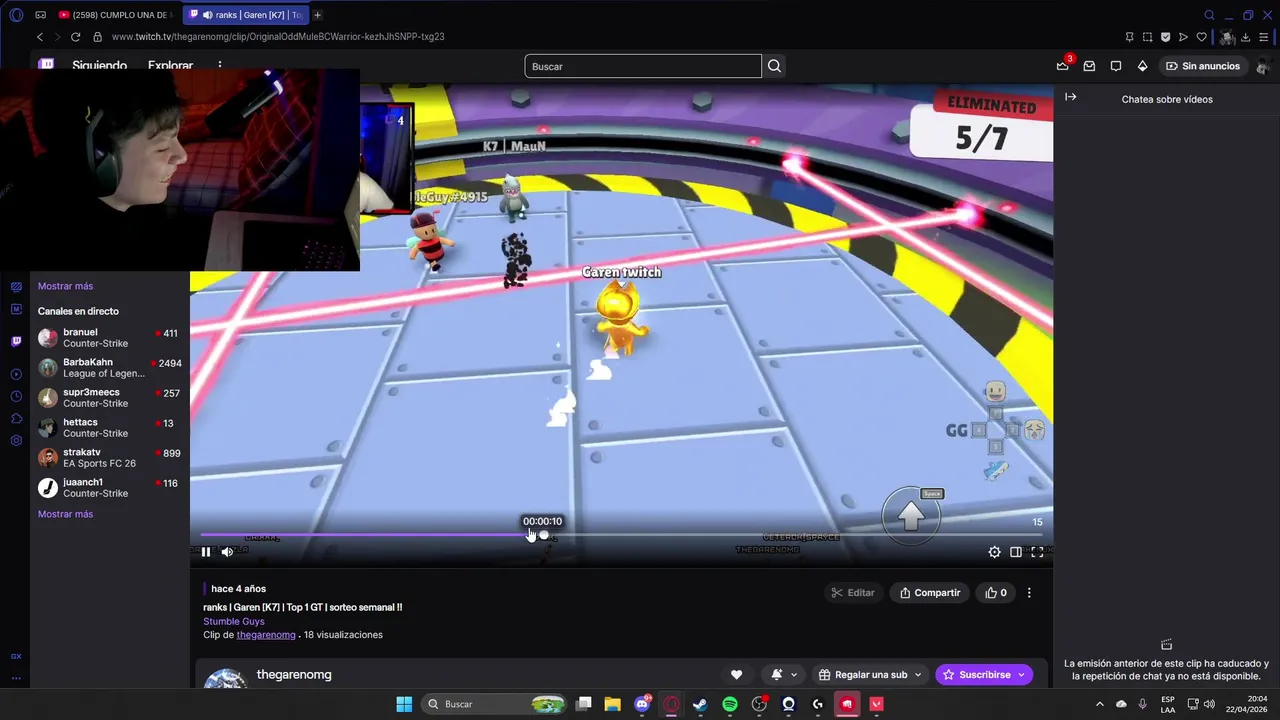Click Mostrar más below juaanch1
Viewport: 1280px width, 720px height.
coord(65,514)
